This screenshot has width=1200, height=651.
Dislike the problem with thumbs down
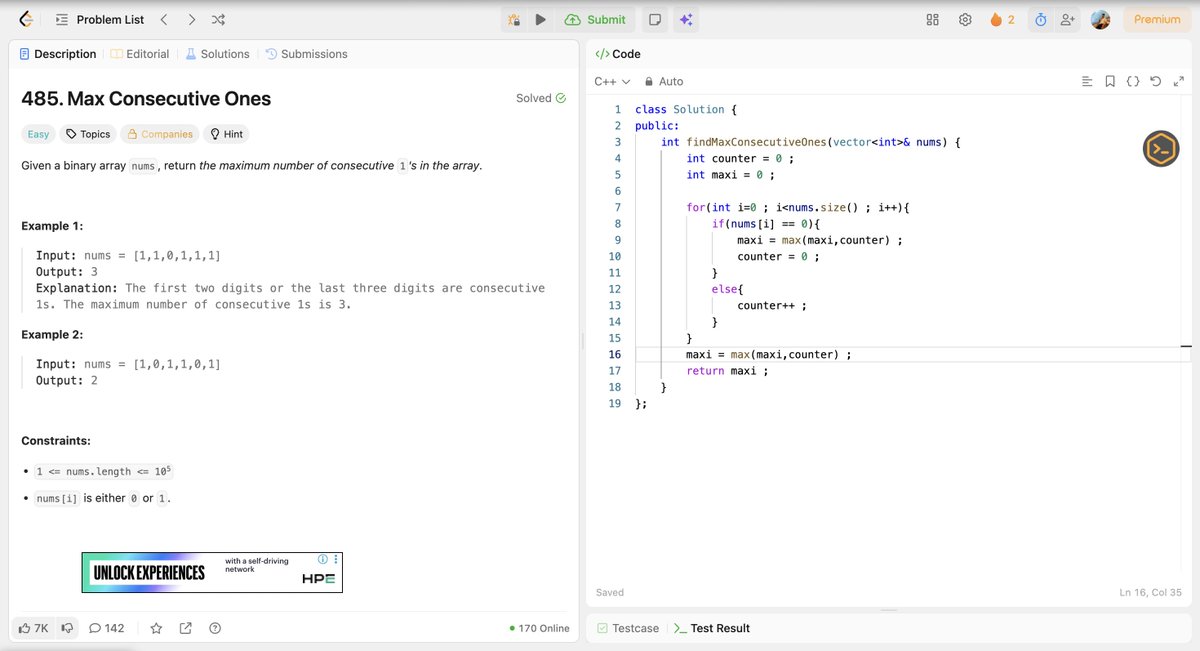pos(67,628)
